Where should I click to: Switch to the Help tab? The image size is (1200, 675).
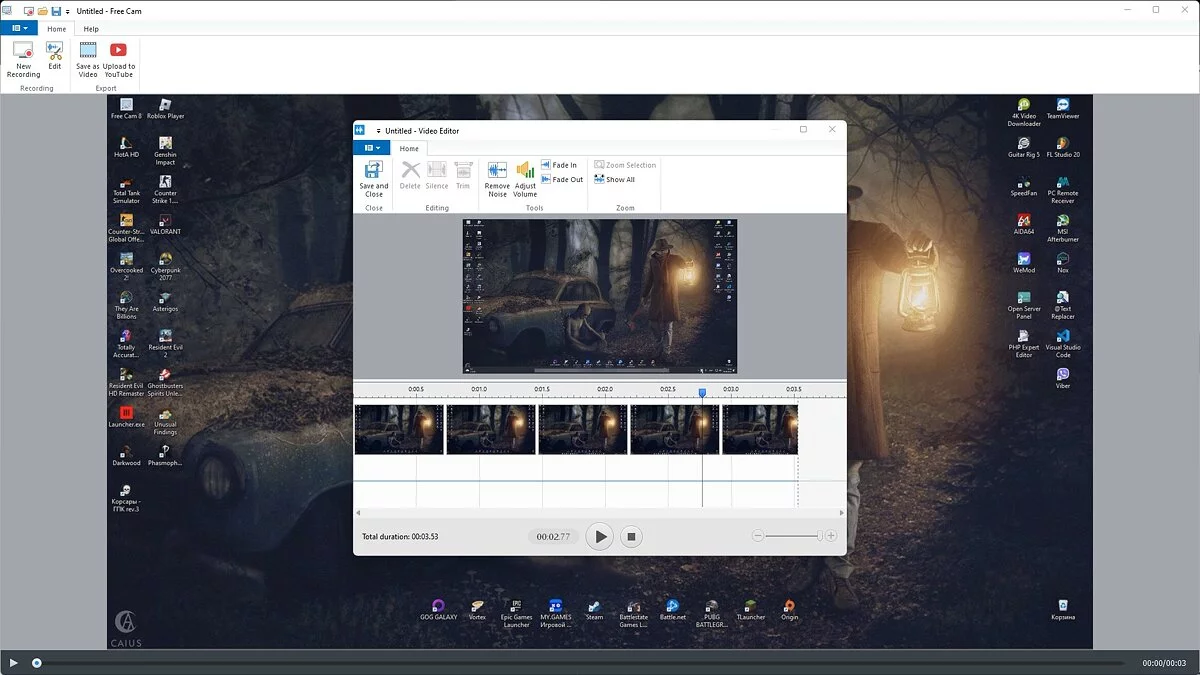tap(91, 29)
